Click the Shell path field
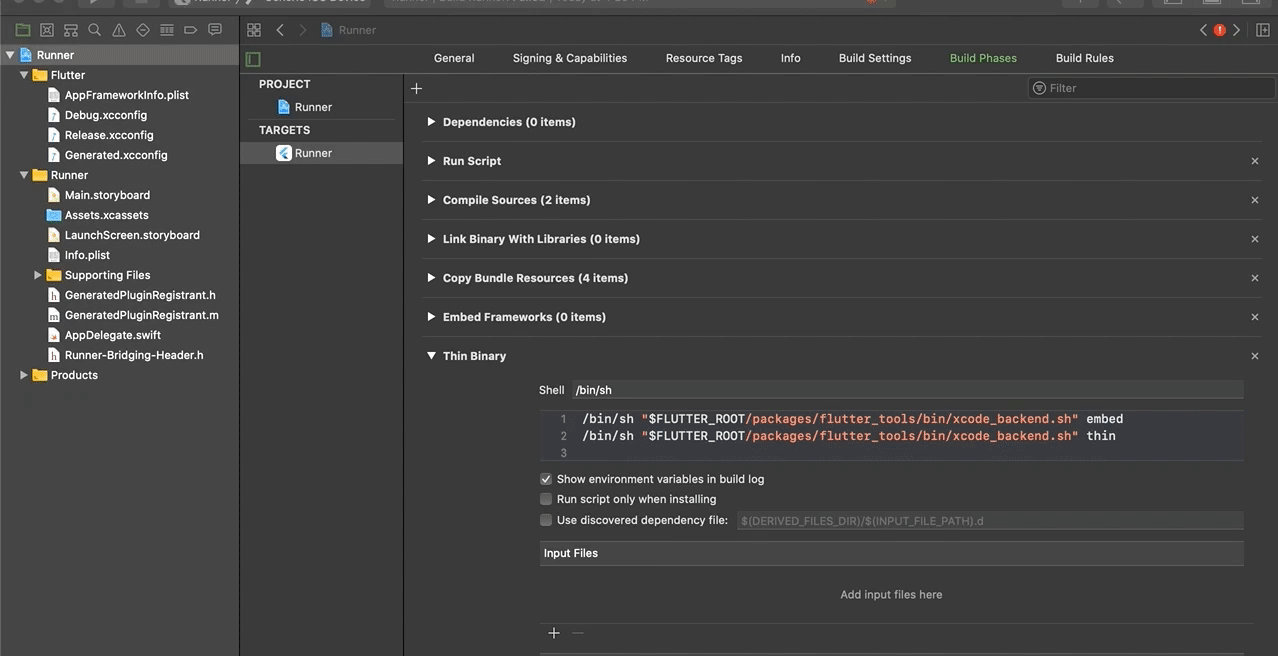Viewport: 1278px width, 656px height. click(908, 390)
